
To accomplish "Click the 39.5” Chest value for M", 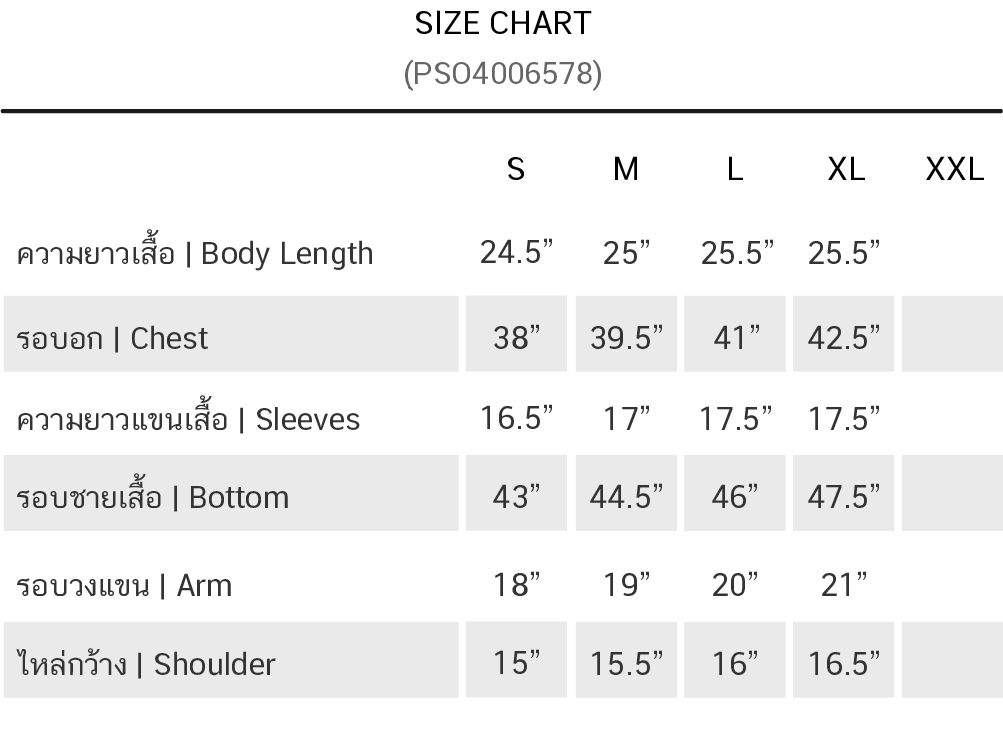I will pyautogui.click(x=626, y=338).
